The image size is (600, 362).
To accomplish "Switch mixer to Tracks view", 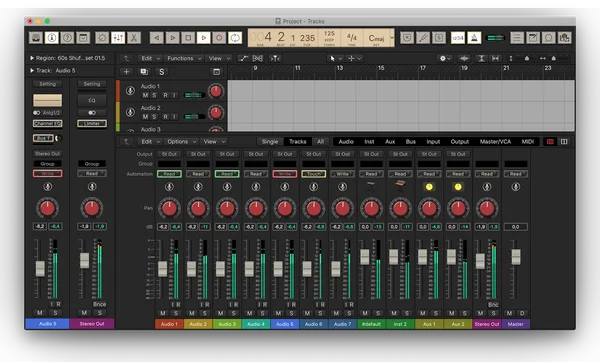I will [x=298, y=142].
